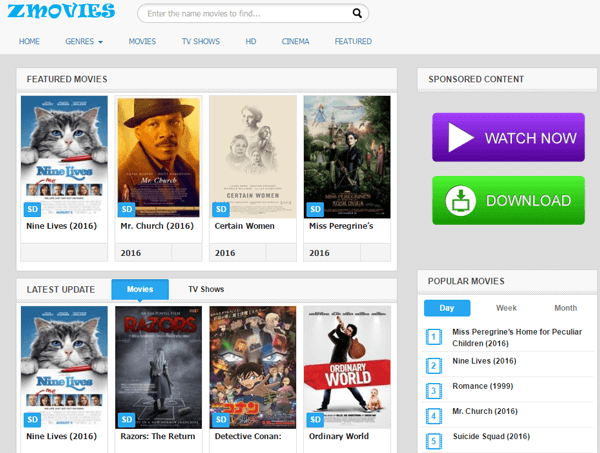This screenshot has width=600, height=453.
Task: Open latest update Nine Lives (2016) title
Action: 61,436
